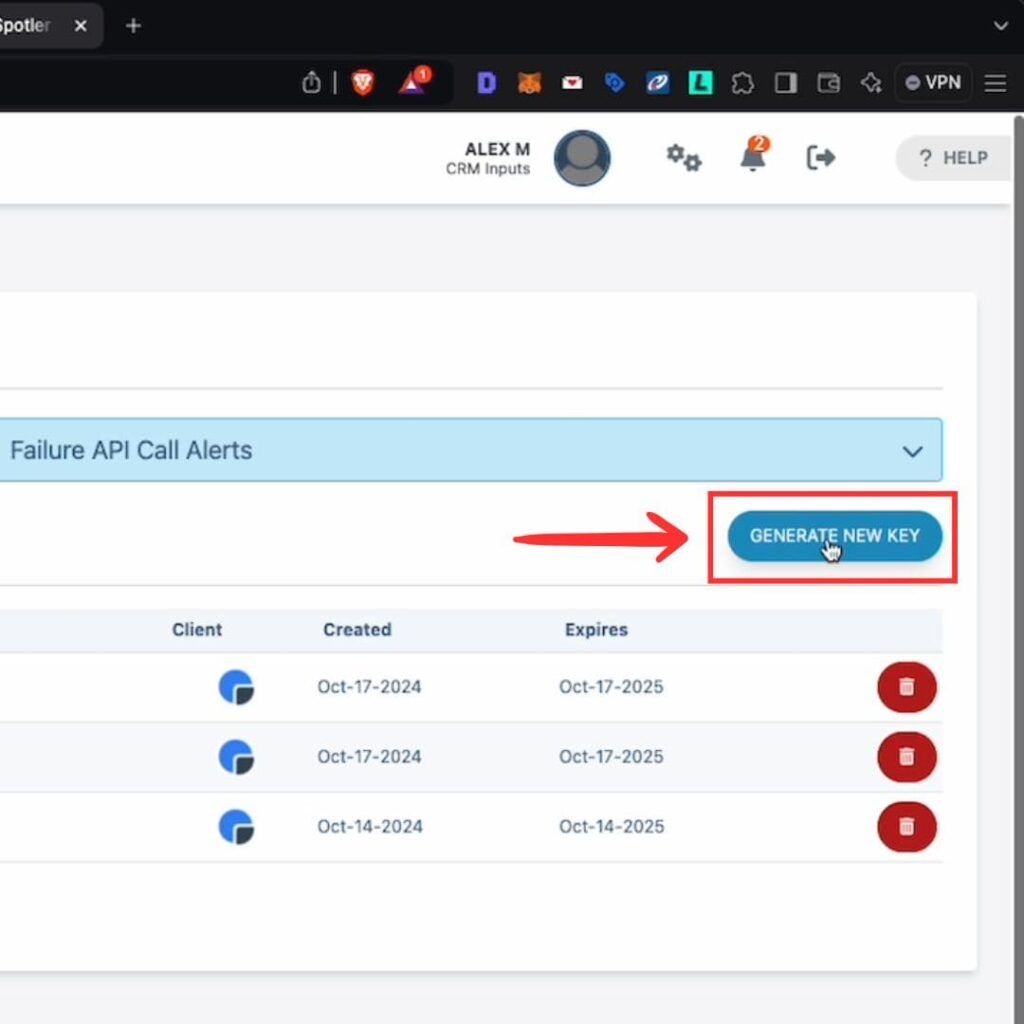Open notifications bell with 2 badge
The image size is (1024, 1024).
pos(754,155)
